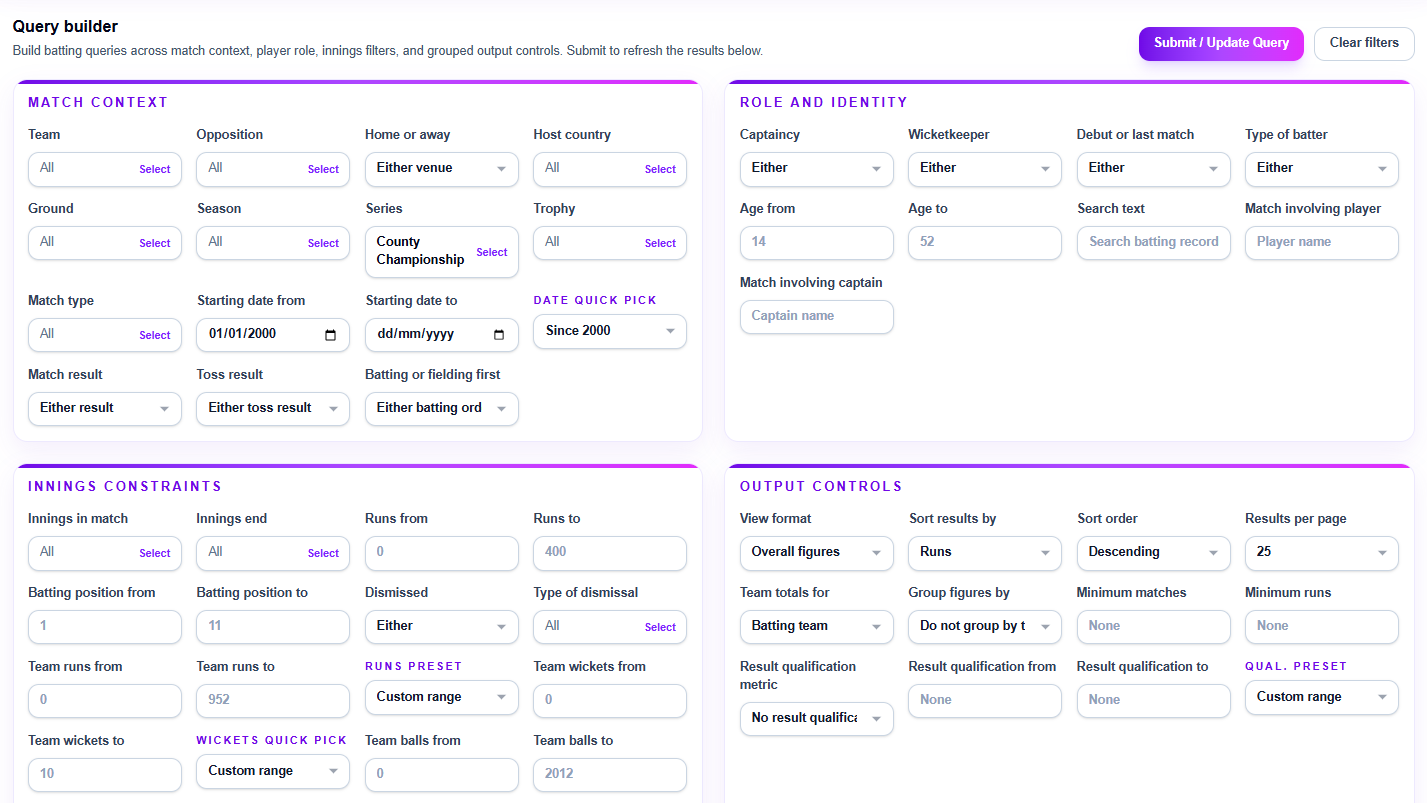The height and width of the screenshot is (803, 1427).
Task: Open the Match type Select link
Action: click(x=155, y=335)
